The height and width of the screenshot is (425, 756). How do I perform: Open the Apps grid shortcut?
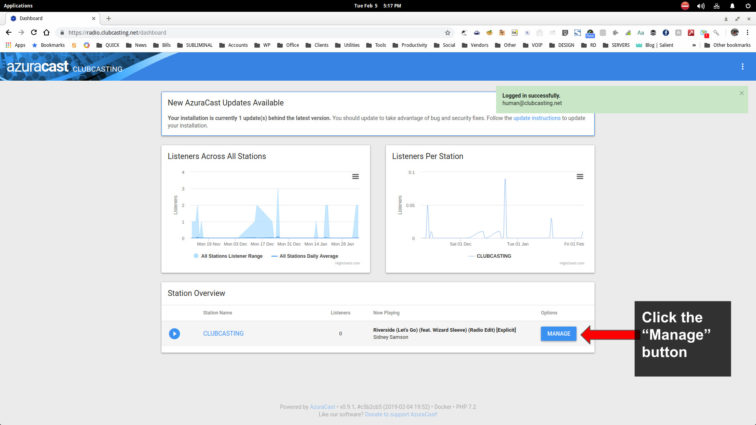click(15, 45)
